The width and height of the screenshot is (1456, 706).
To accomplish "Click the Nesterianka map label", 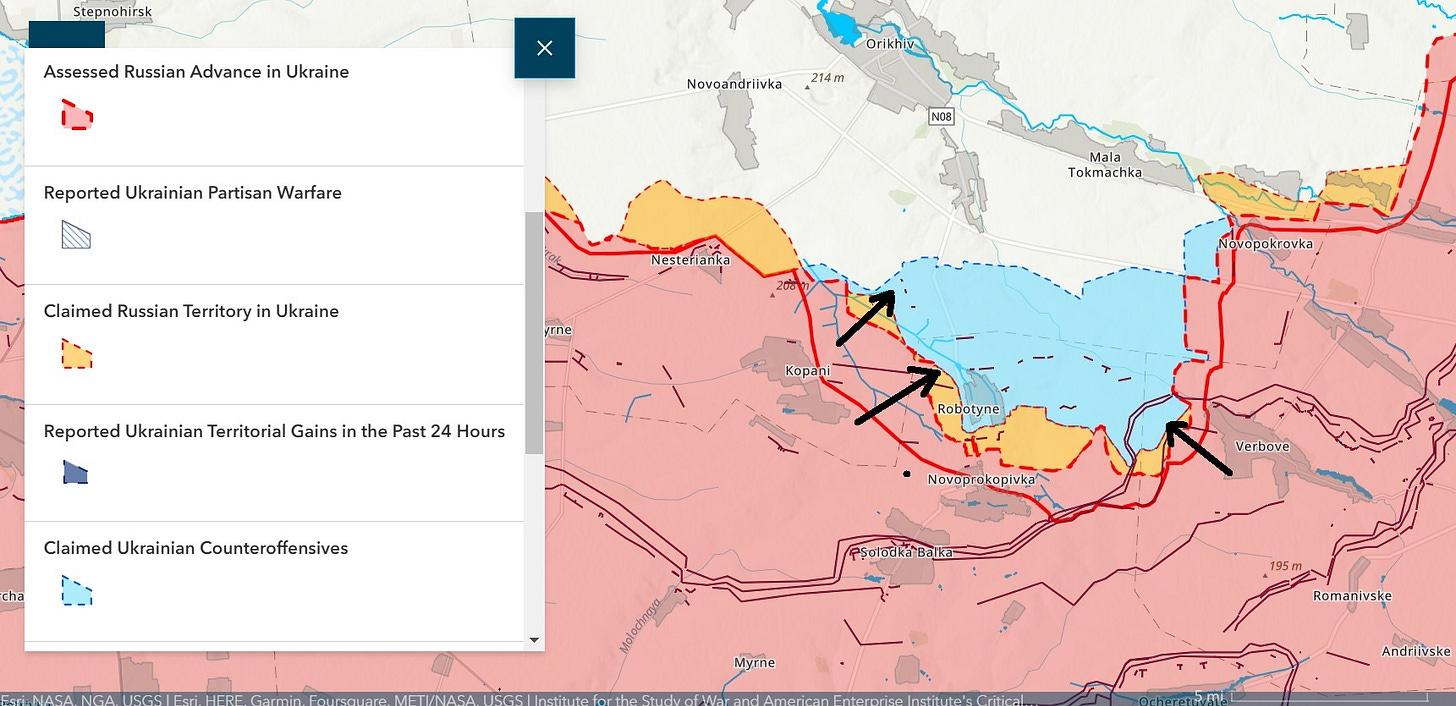I will coord(690,260).
